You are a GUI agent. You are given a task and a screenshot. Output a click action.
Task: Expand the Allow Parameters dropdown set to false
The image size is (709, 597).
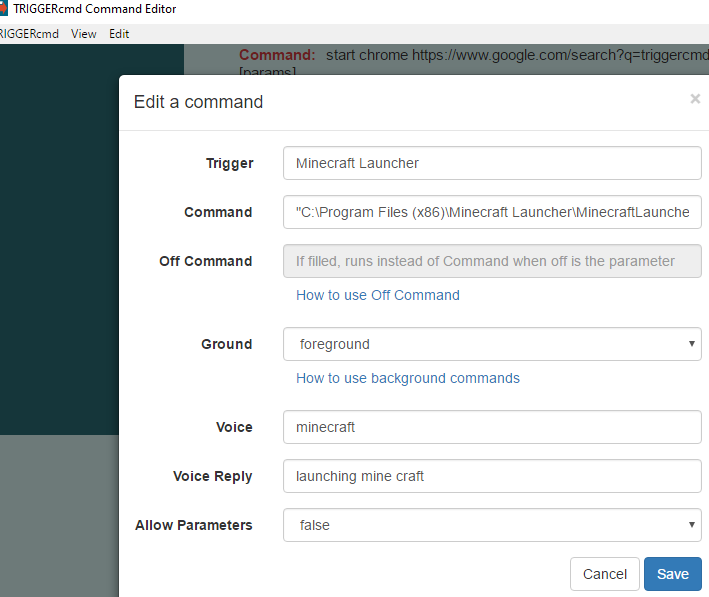click(492, 525)
